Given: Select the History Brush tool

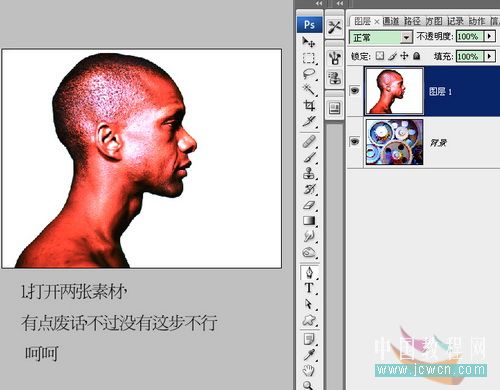Looking at the screenshot, I should click(x=309, y=189).
